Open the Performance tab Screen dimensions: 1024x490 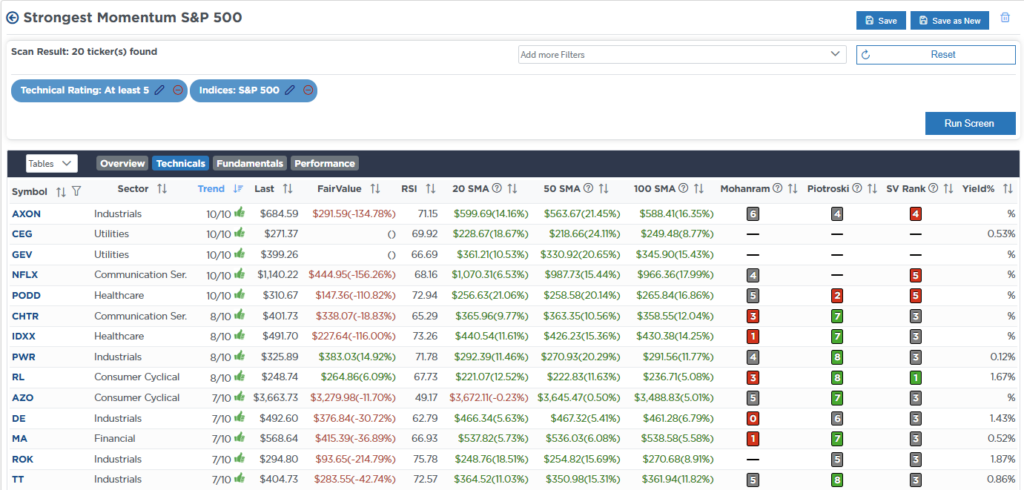point(324,163)
